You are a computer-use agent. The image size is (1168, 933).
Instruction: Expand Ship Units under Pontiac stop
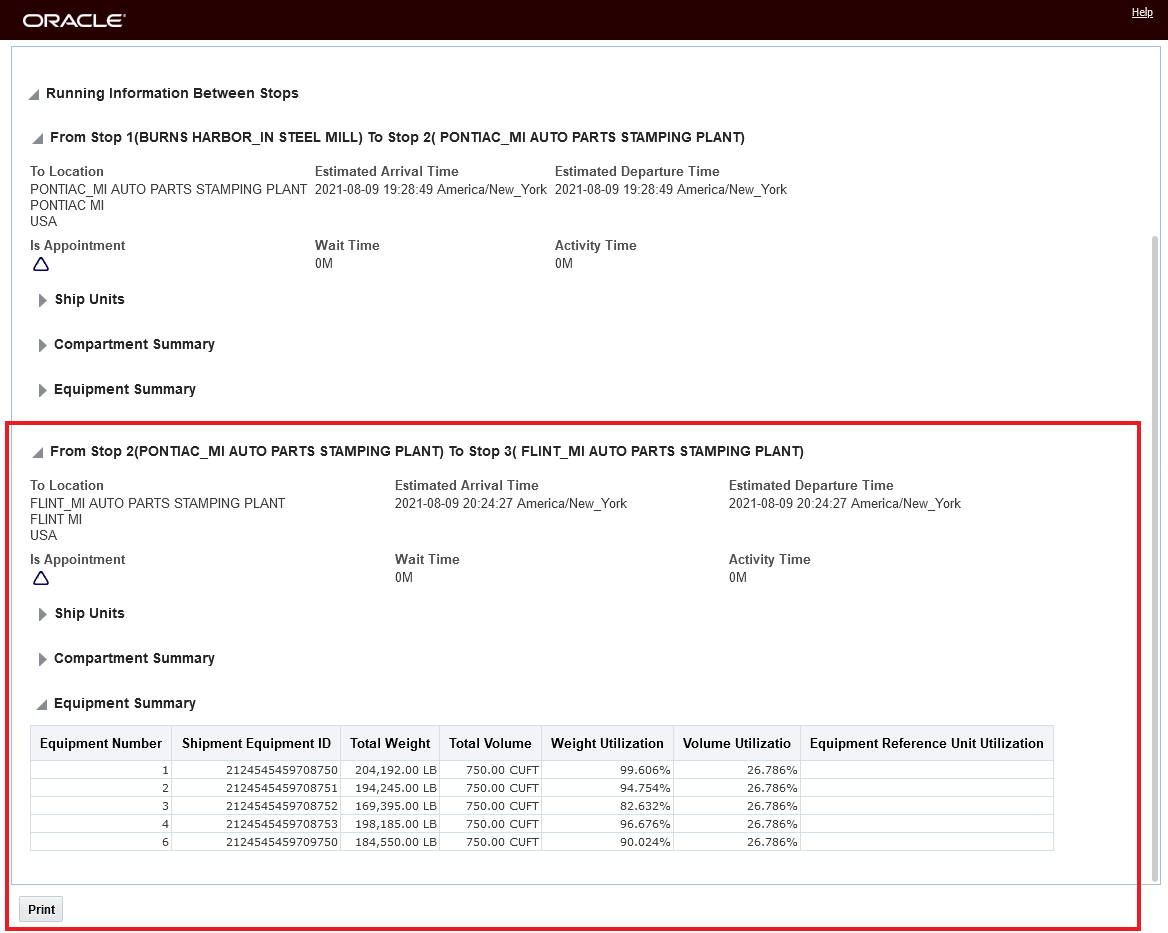42,300
